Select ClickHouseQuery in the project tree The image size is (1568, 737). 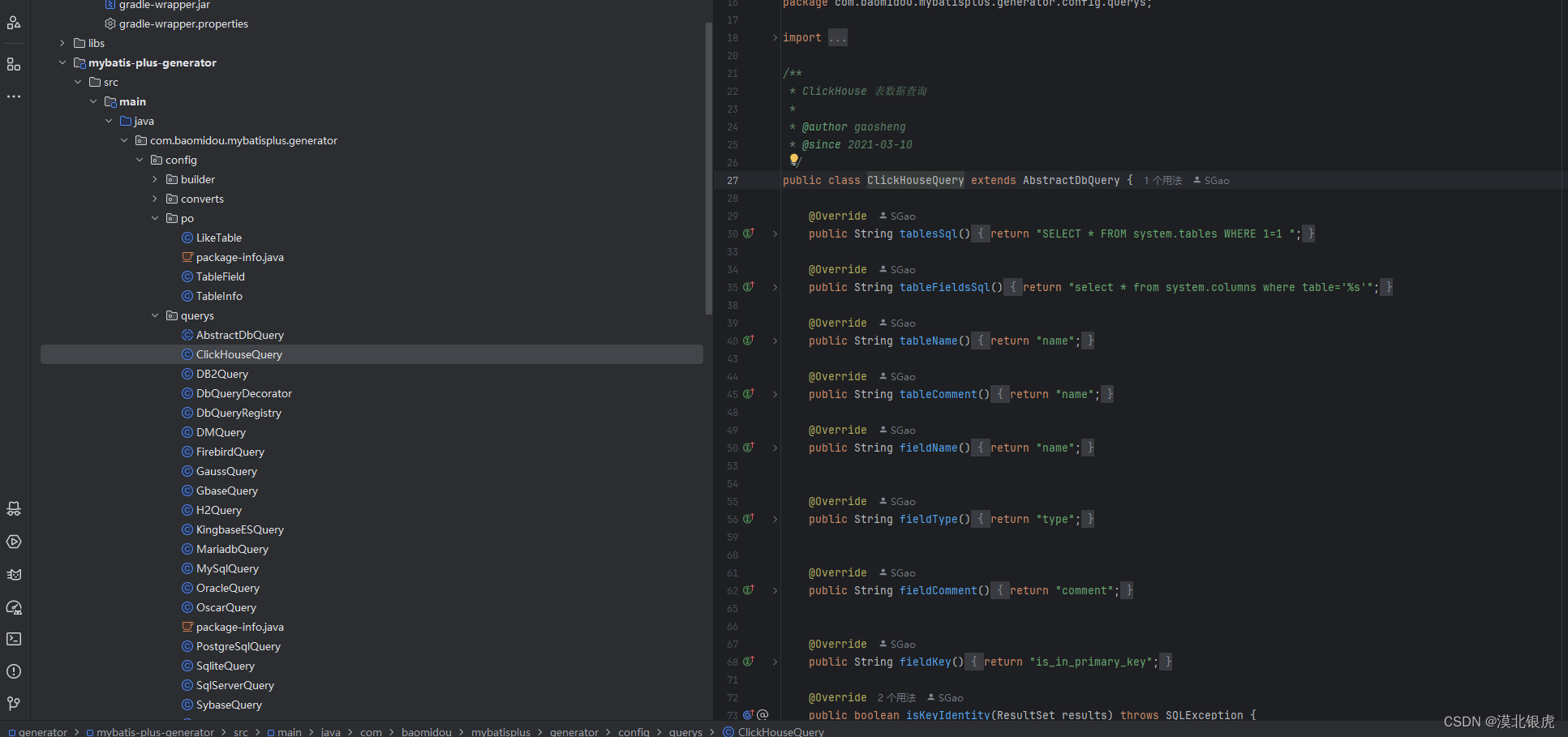pyautogui.click(x=372, y=354)
